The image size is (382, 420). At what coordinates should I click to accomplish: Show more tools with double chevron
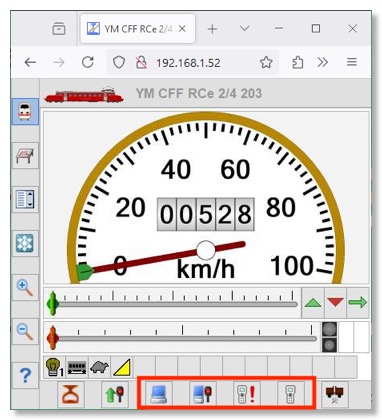coord(323,62)
